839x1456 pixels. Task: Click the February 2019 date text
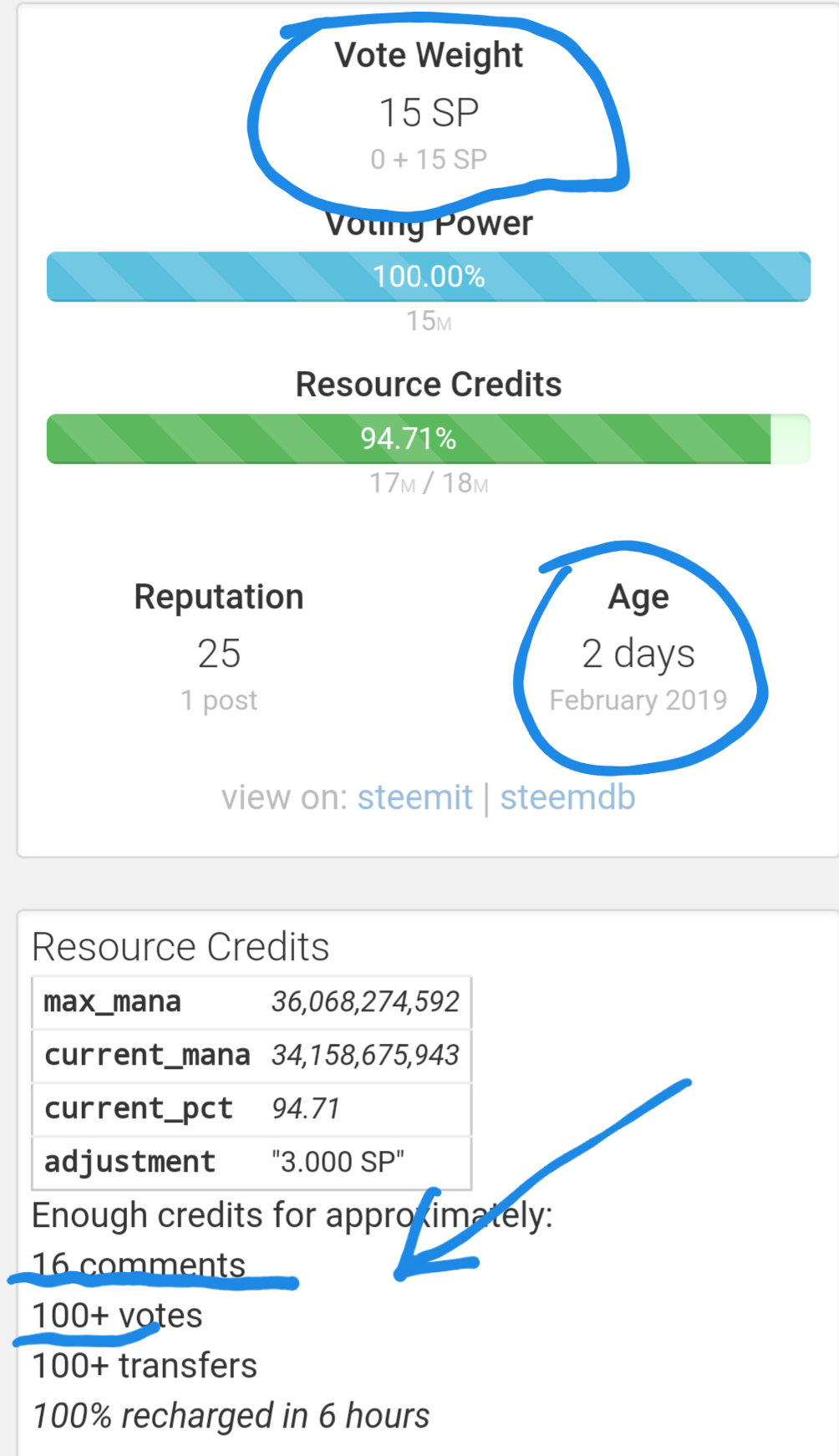point(638,700)
